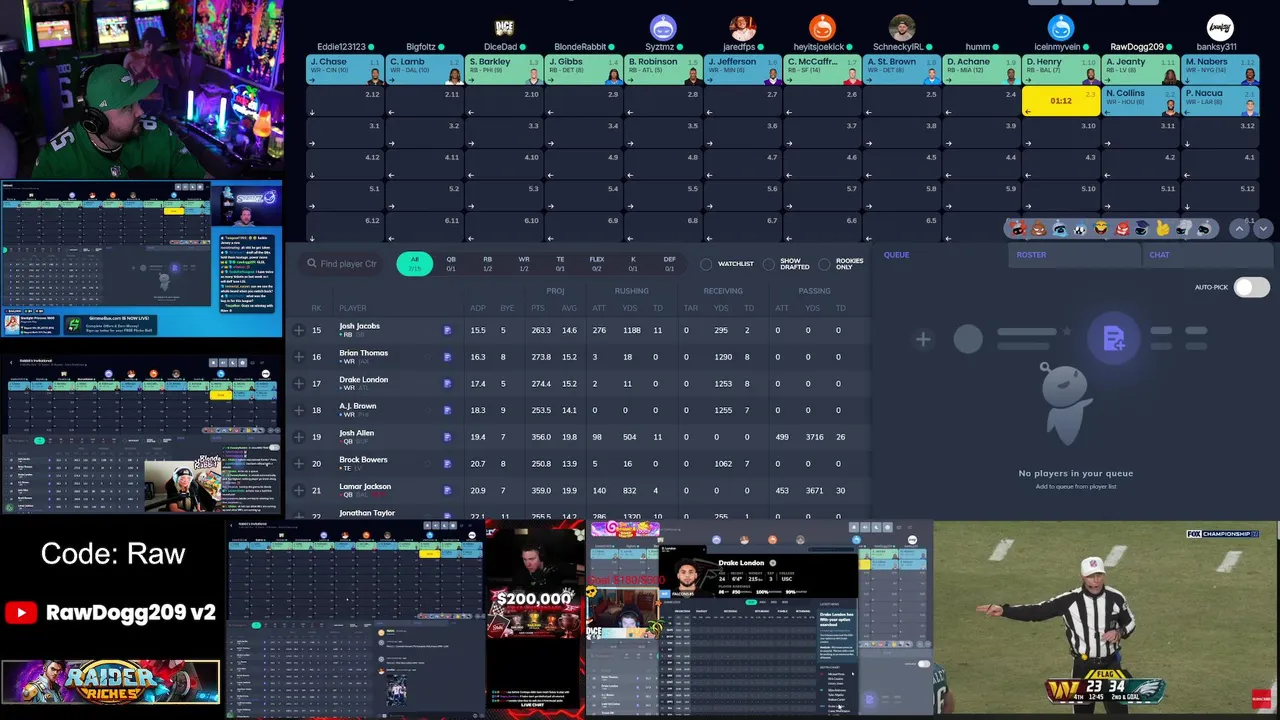Image resolution: width=1280 pixels, height=720 pixels.
Task: Open heyitsjoekick's orange avatar
Action: 822,28
